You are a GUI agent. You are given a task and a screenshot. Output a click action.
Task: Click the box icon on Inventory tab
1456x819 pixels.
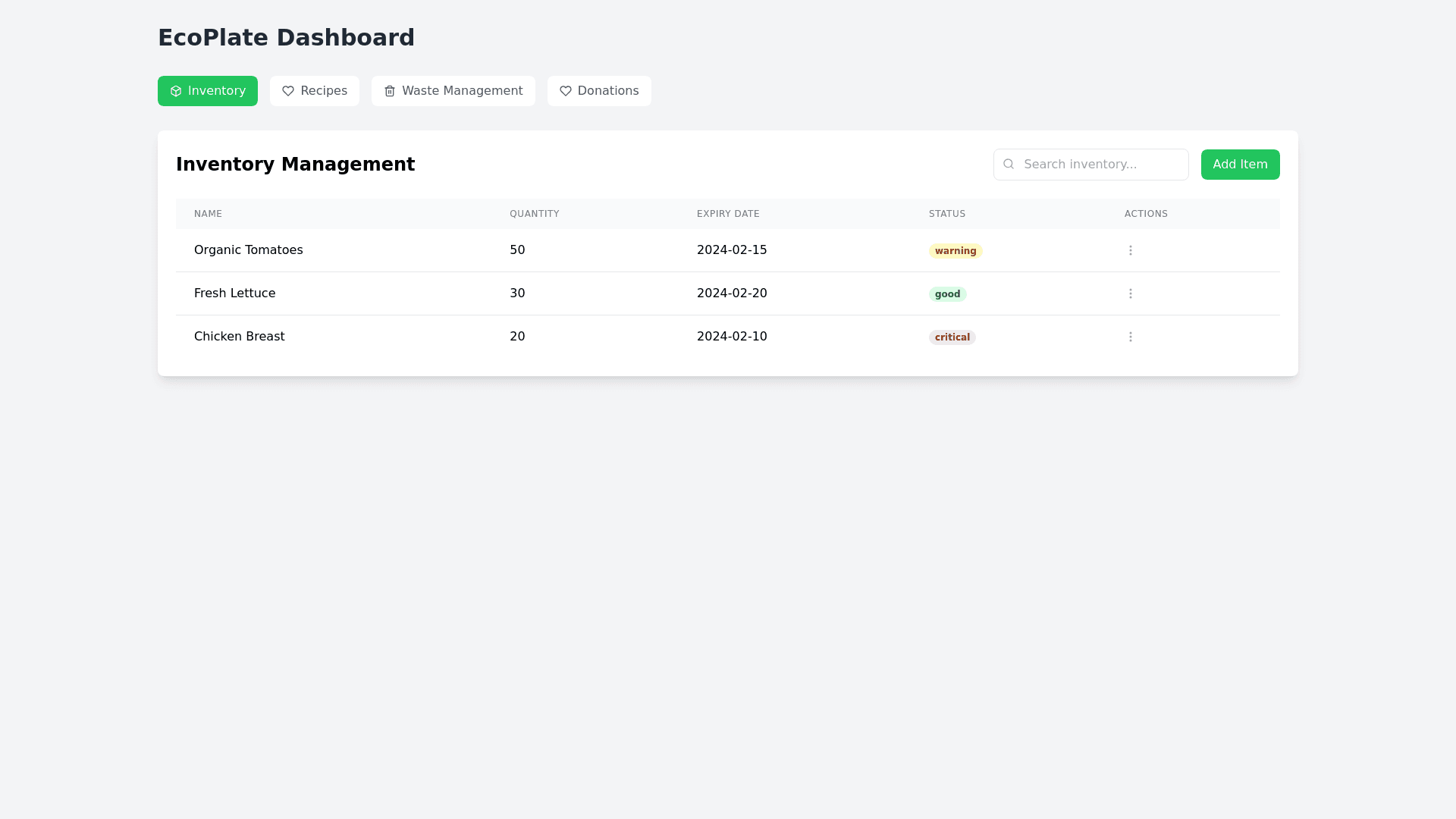[176, 91]
